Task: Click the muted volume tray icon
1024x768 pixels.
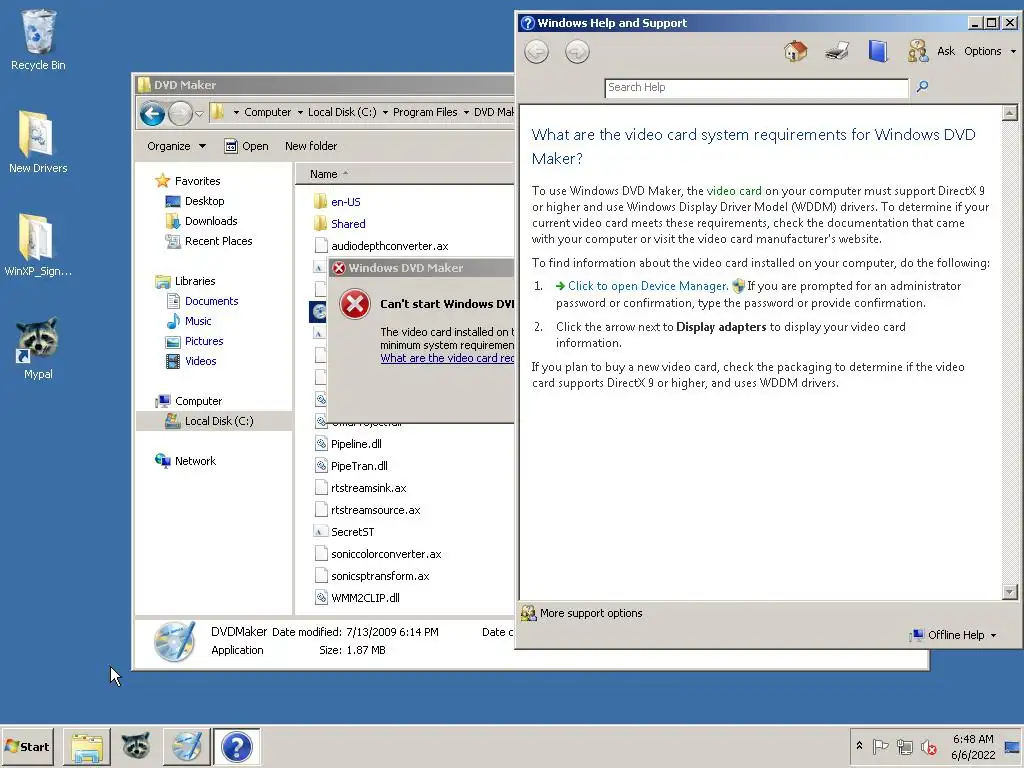Action: point(928,746)
